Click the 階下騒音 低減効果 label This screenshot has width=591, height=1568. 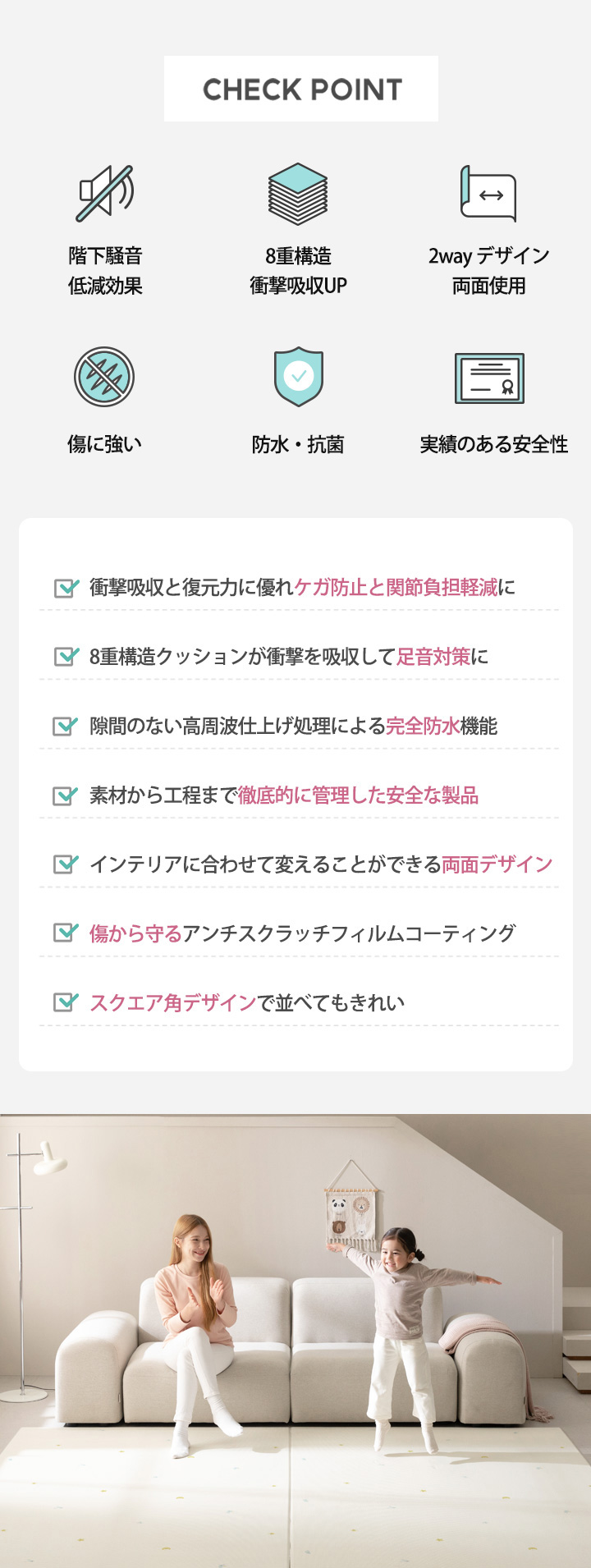[105, 271]
